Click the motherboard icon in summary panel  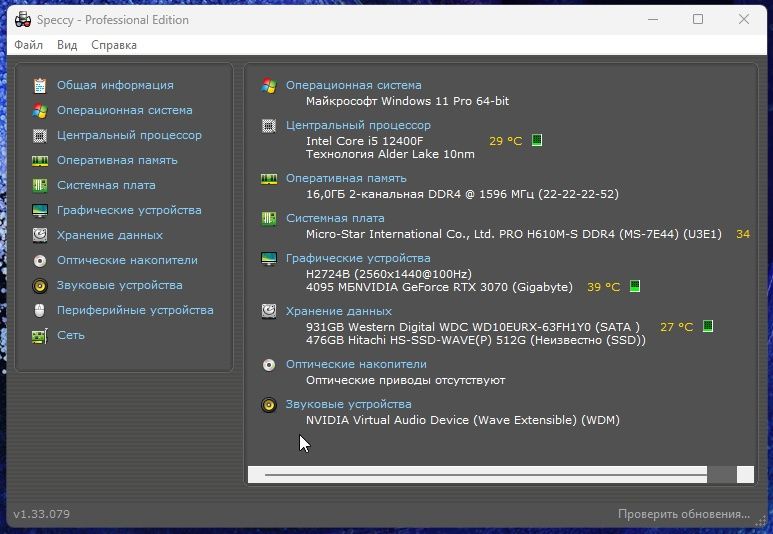pyautogui.click(x=269, y=218)
